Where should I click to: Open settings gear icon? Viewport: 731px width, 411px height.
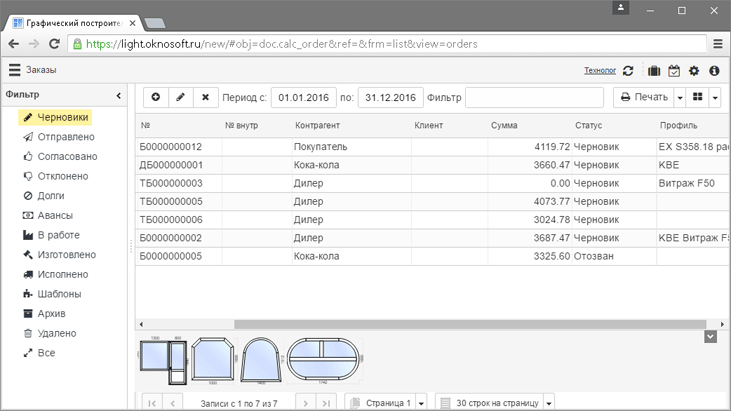tap(694, 71)
